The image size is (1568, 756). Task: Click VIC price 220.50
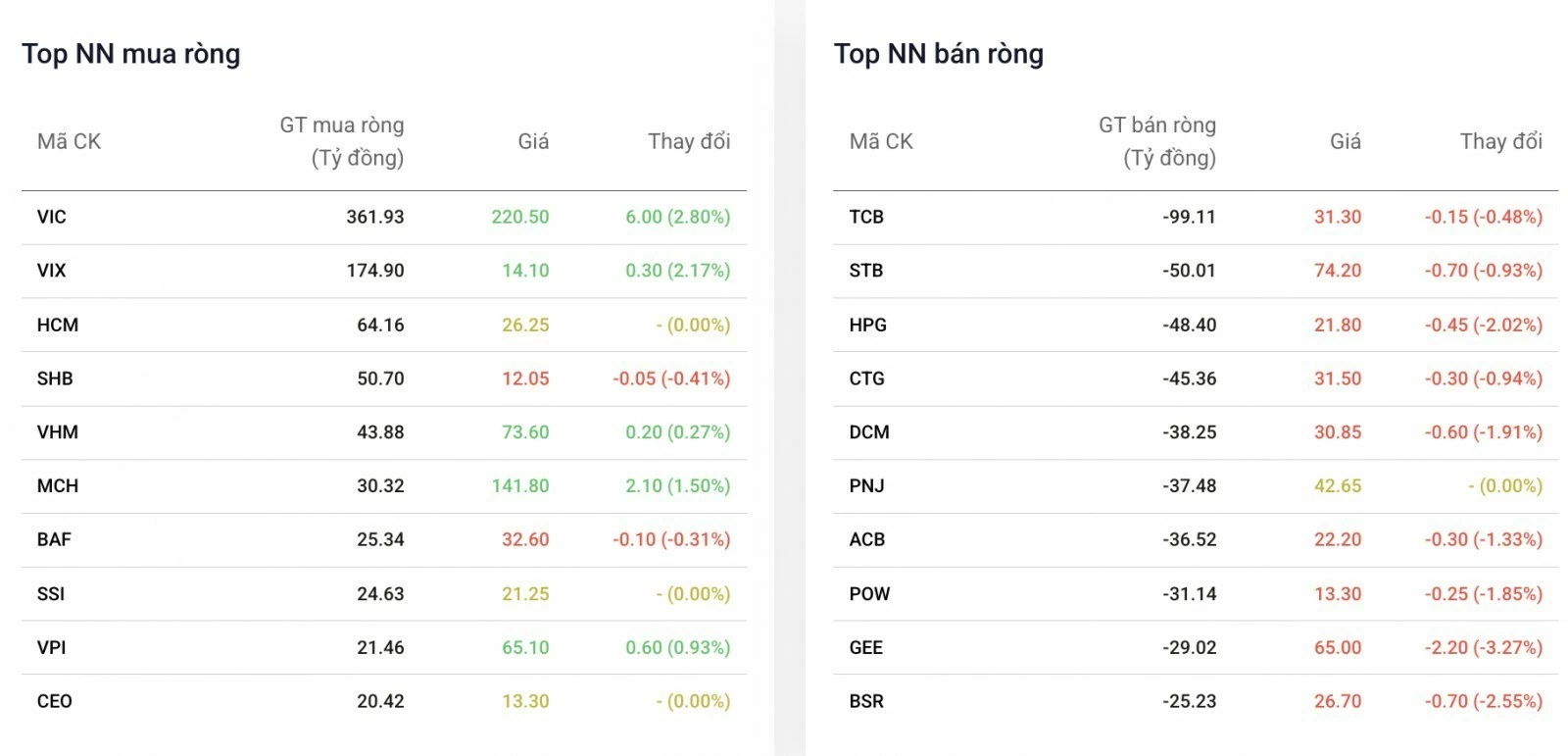(x=520, y=217)
